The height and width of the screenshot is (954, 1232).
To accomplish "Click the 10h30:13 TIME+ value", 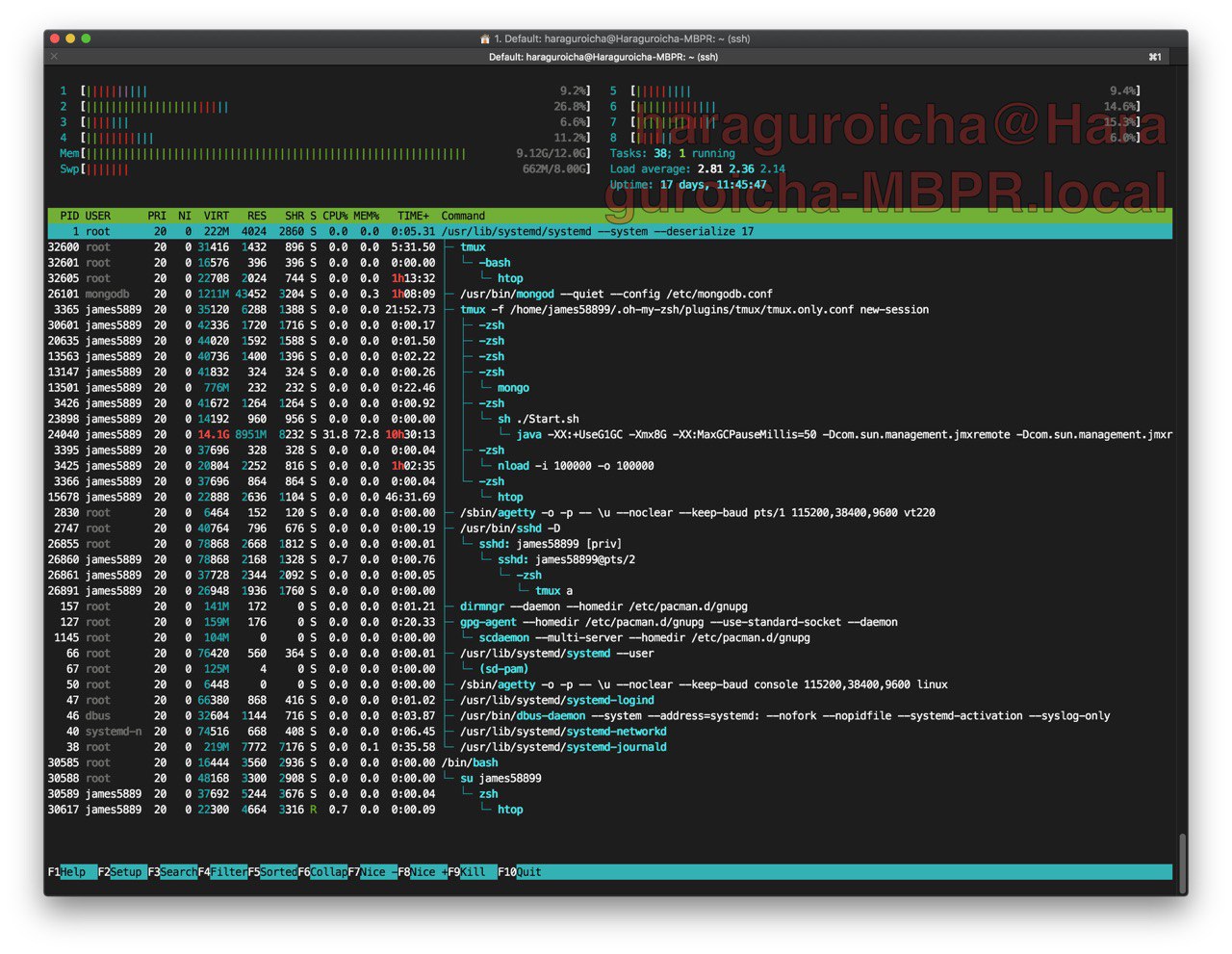I will pos(411,434).
